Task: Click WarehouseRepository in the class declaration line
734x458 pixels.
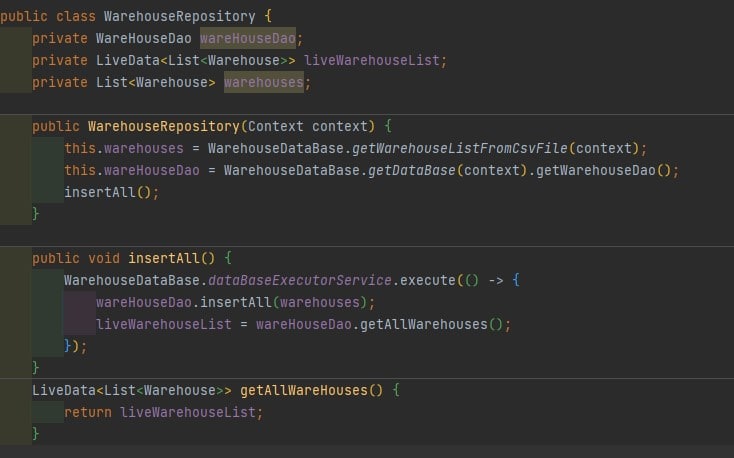Action: [x=180, y=16]
